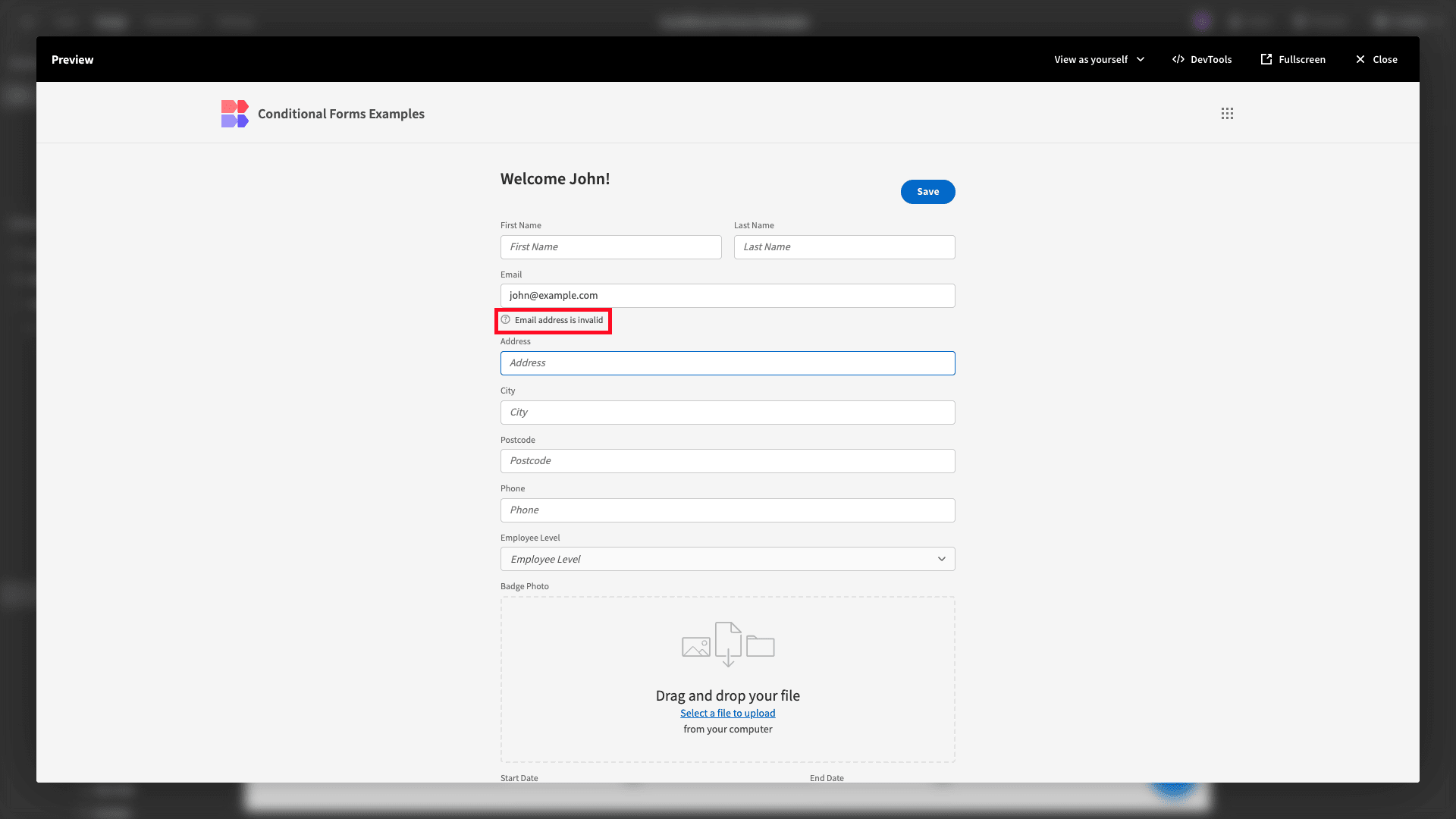Open the app grid menu icon
Image resolution: width=1456 pixels, height=819 pixels.
click(1227, 114)
